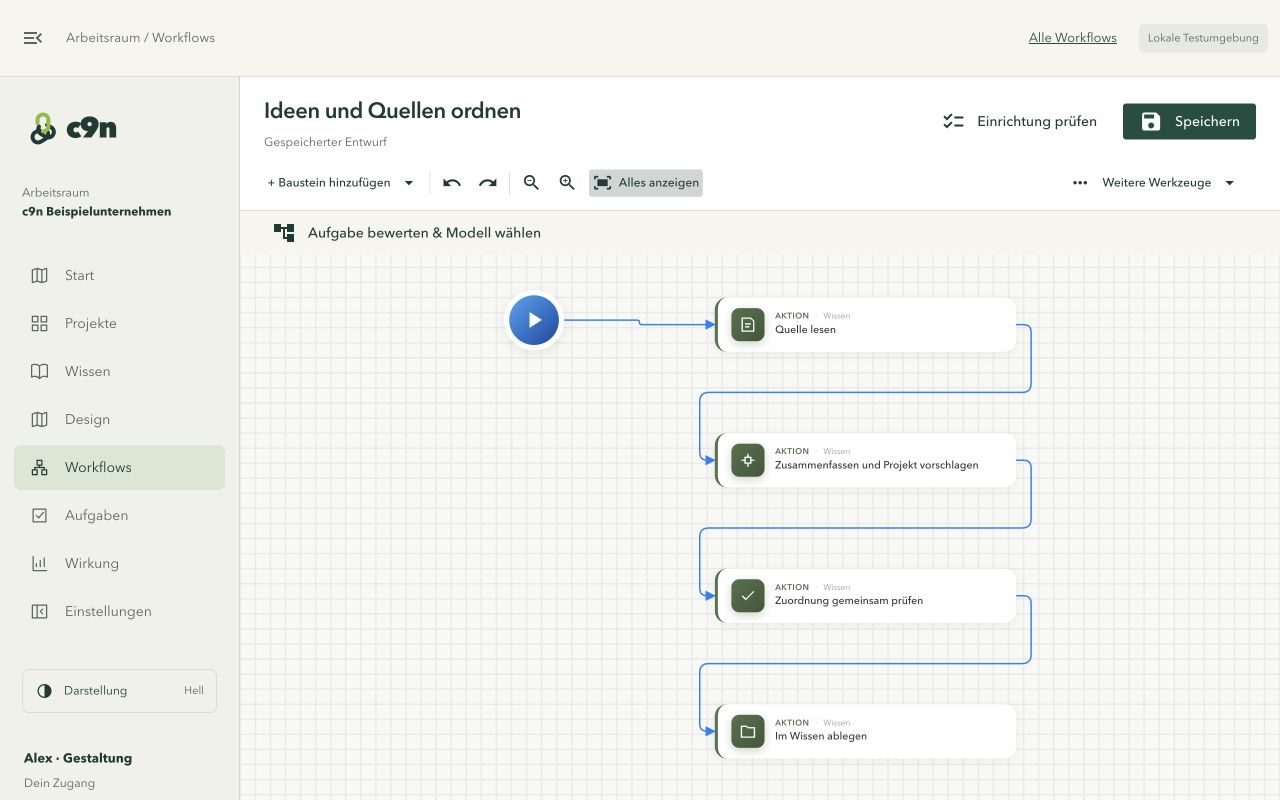
Task: Select the Zusammenfassen und Projekt vorschlagen node
Action: (866, 460)
